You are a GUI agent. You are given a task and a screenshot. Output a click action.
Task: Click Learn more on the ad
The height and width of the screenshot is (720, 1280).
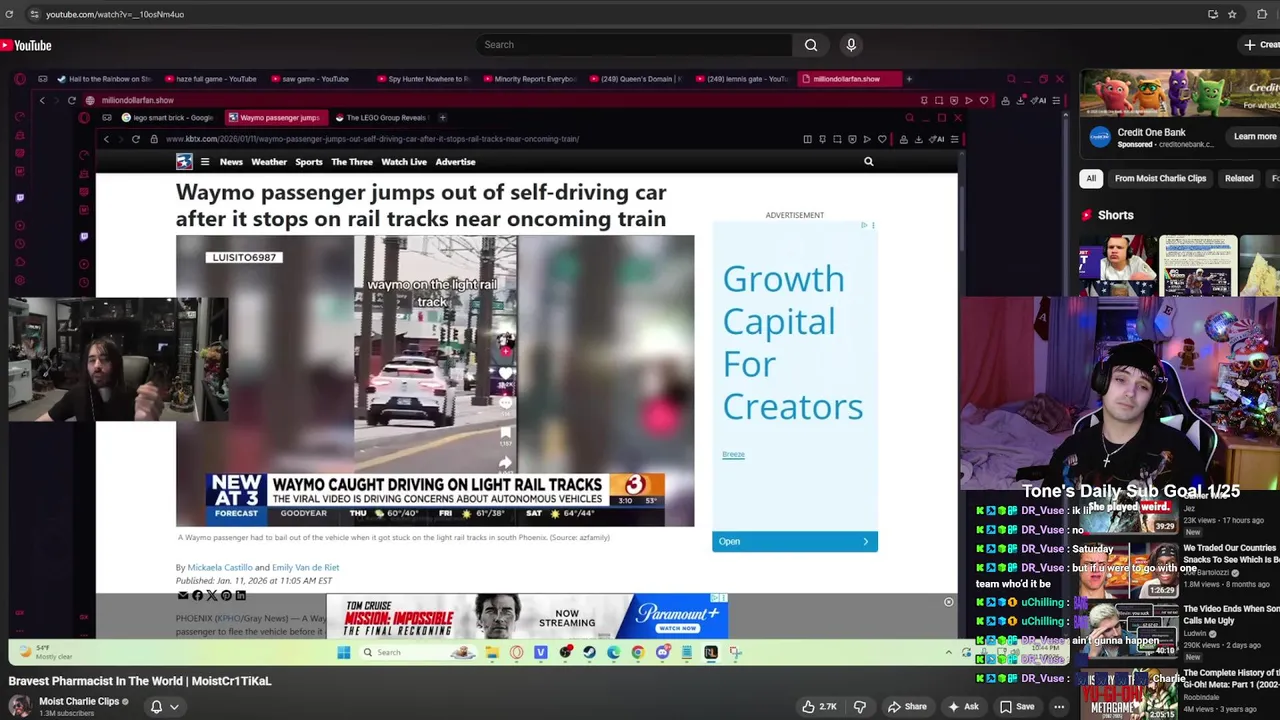point(1254,137)
